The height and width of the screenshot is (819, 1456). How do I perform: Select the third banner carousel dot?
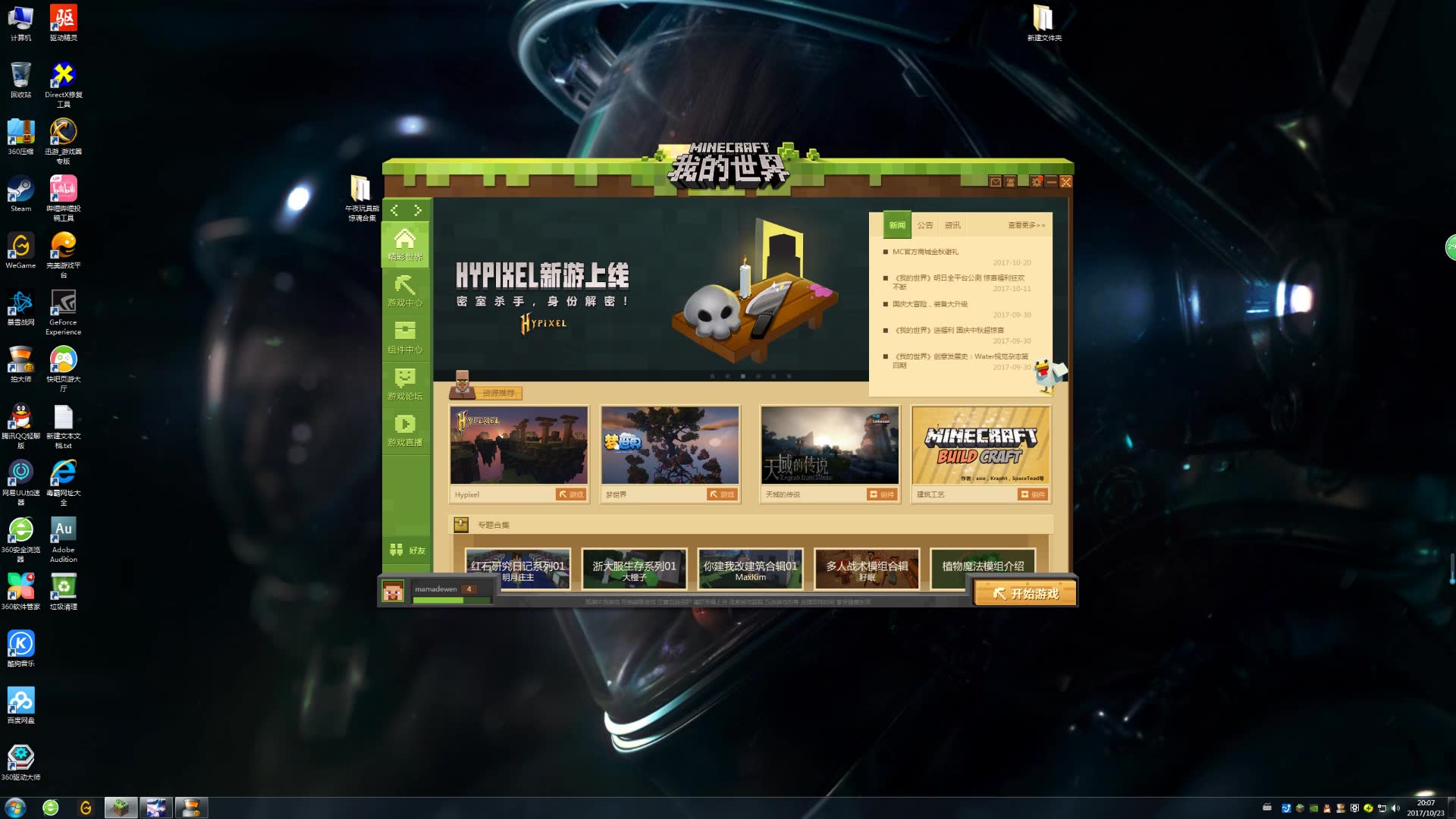coord(743,376)
